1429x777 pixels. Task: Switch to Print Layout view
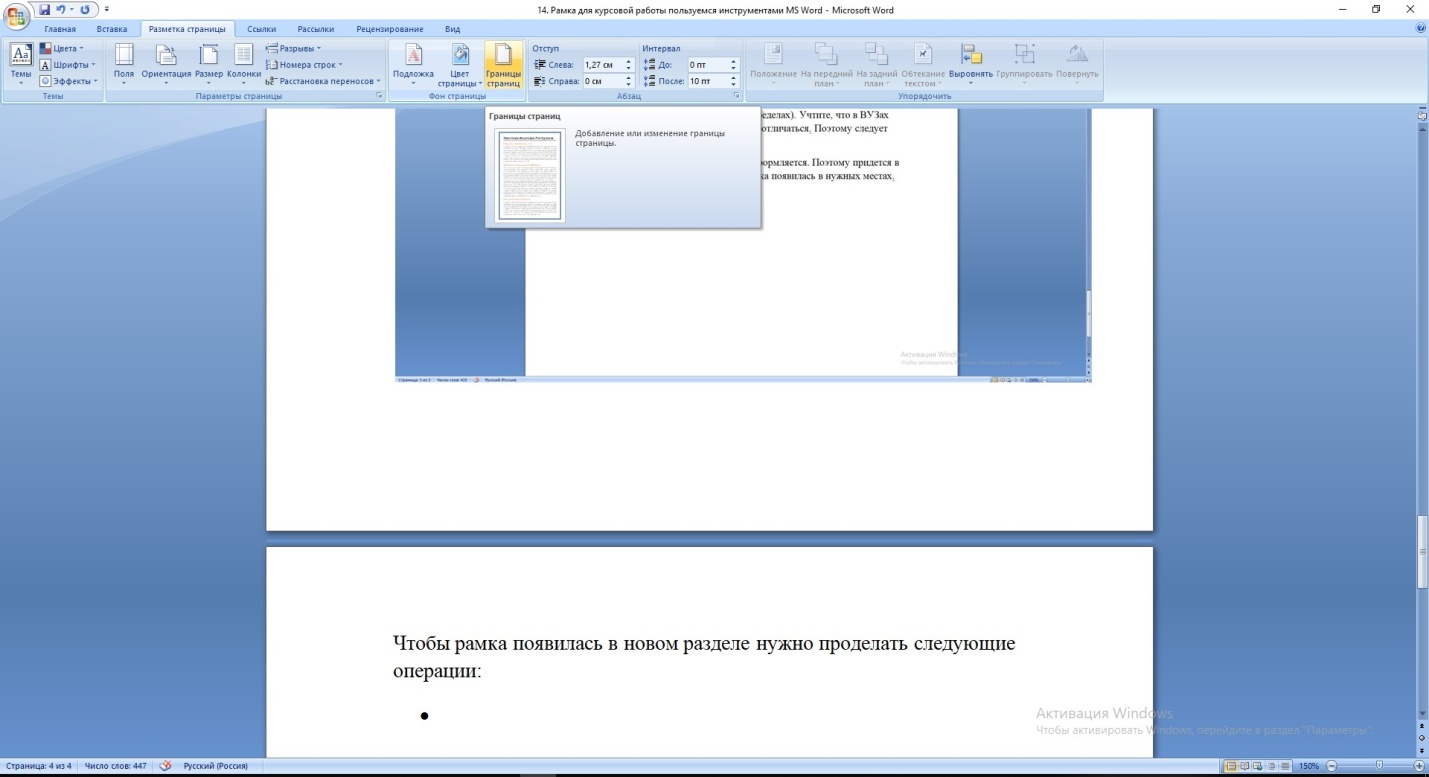tap(1232, 766)
